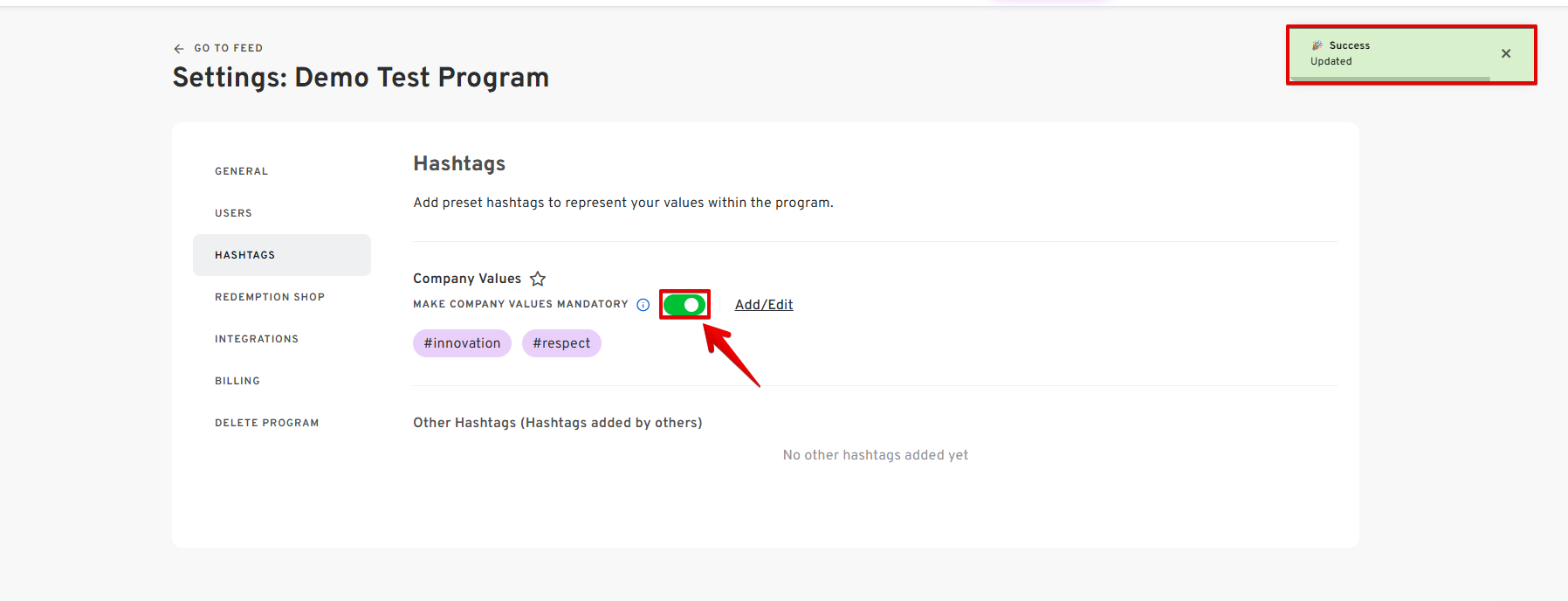Toggle Make Company Values Mandatory switch

click(x=684, y=305)
